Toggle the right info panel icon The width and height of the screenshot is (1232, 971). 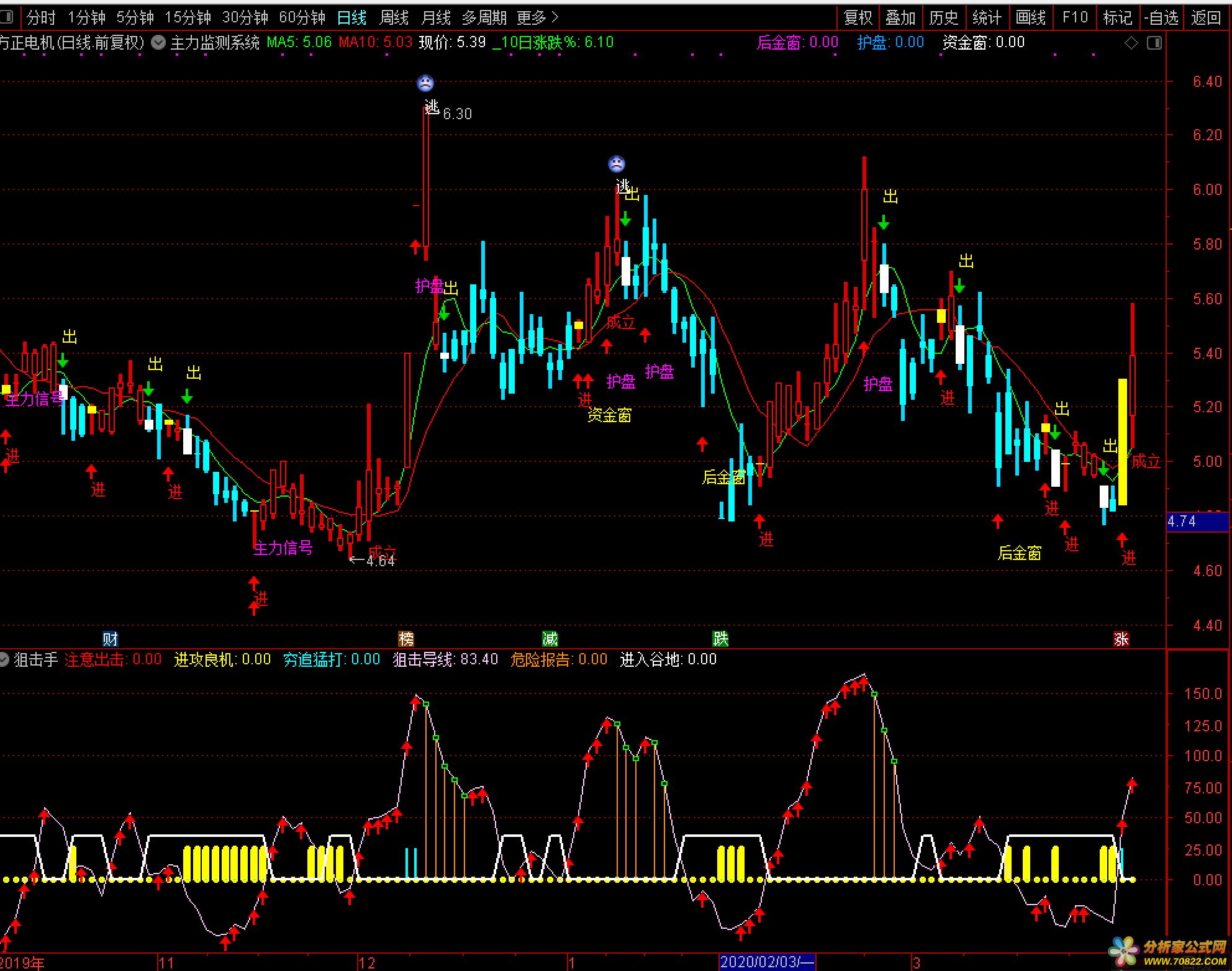click(1154, 43)
